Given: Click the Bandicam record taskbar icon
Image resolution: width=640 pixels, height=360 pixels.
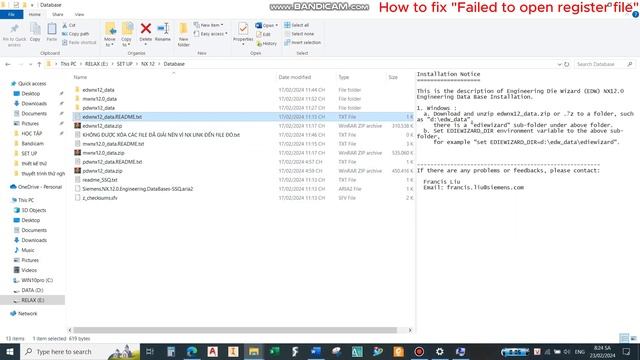Looking at the screenshot, I should (x=419, y=351).
